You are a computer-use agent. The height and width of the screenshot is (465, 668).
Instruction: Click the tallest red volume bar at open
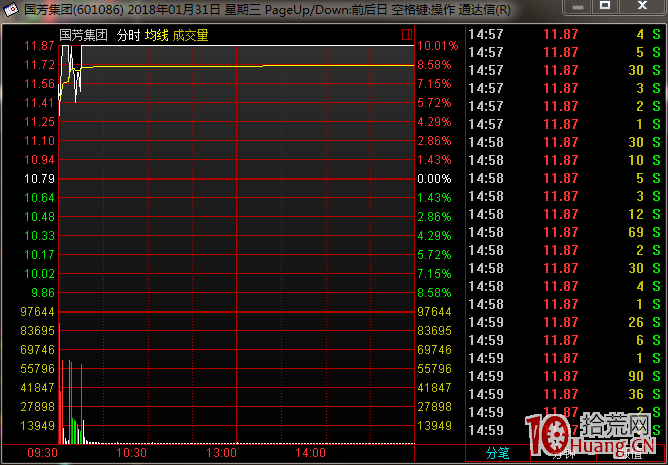(59, 383)
